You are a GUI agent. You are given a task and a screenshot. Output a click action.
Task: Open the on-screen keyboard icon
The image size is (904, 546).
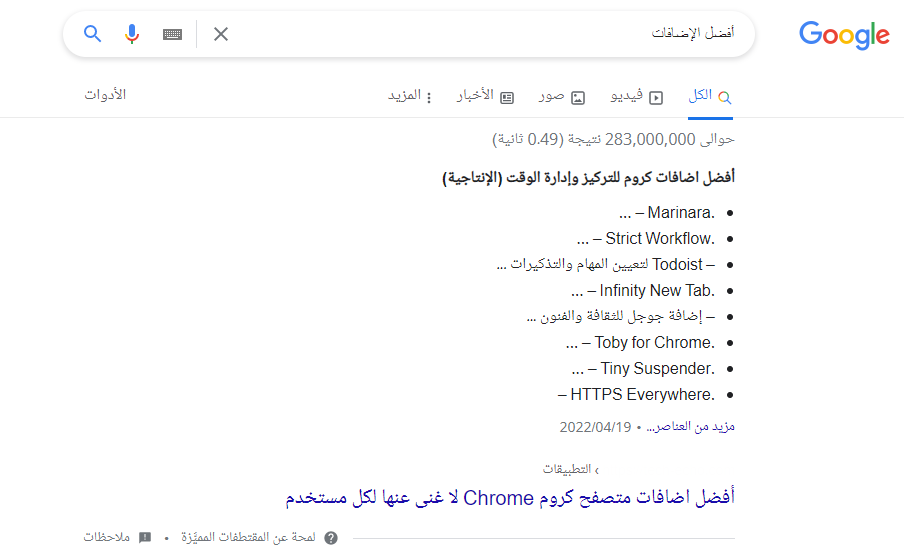(x=172, y=35)
